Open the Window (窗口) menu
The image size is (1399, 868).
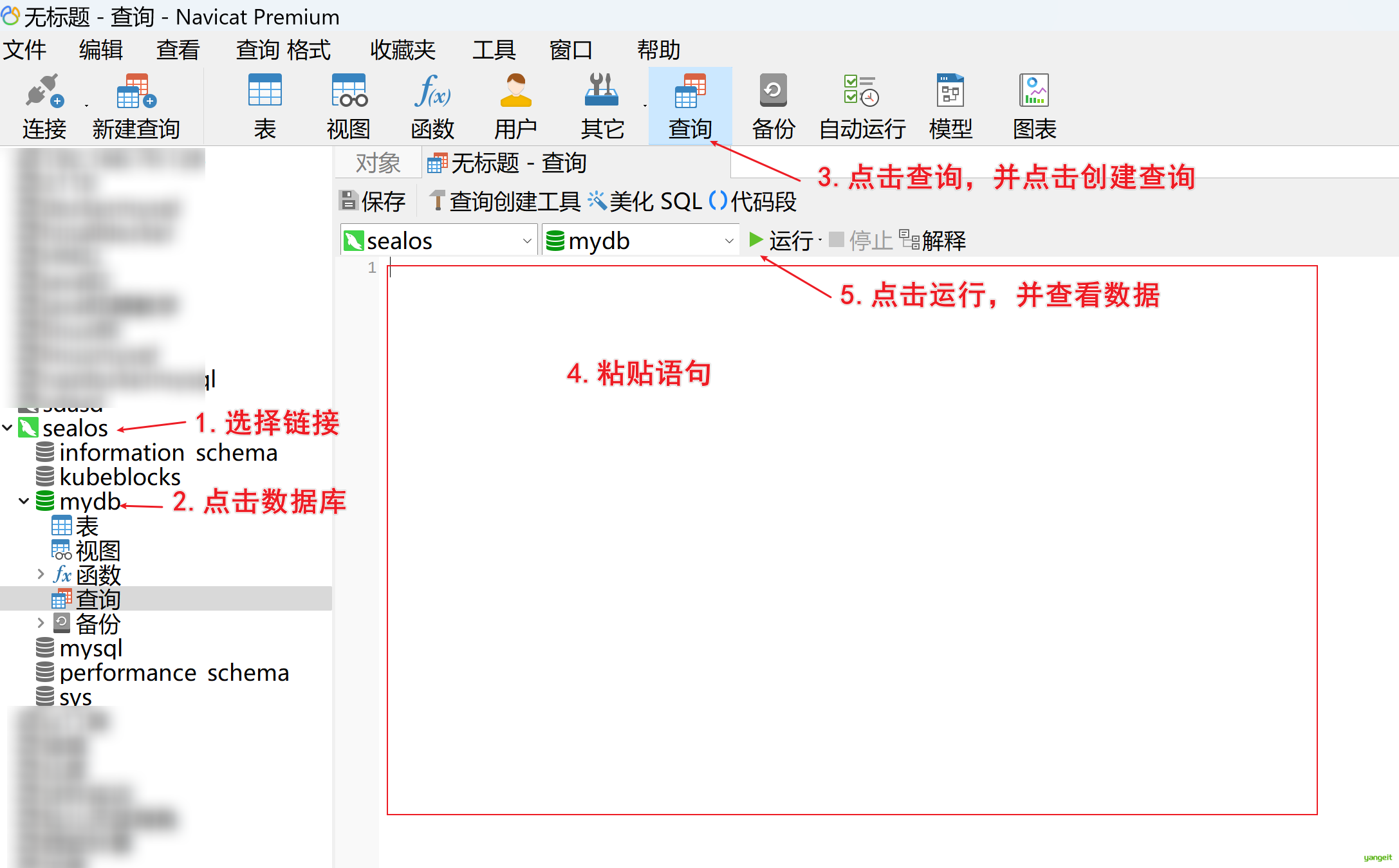[x=571, y=50]
